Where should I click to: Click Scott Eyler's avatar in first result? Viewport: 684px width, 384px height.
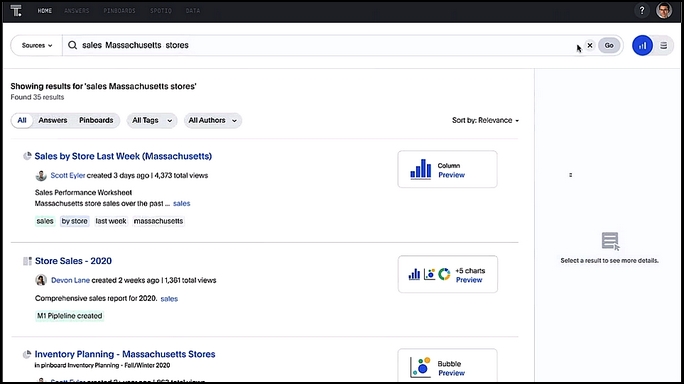tap(41, 175)
